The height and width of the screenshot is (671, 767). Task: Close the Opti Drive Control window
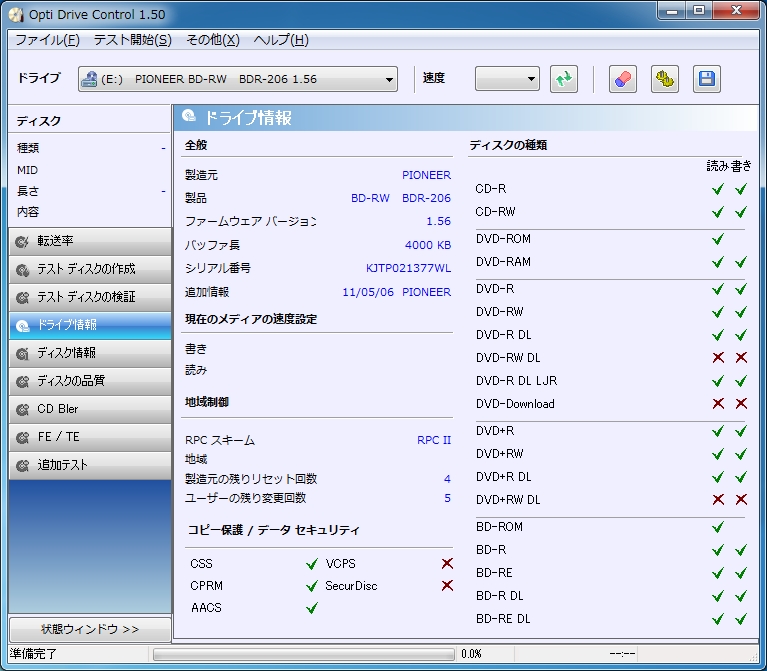pos(736,11)
